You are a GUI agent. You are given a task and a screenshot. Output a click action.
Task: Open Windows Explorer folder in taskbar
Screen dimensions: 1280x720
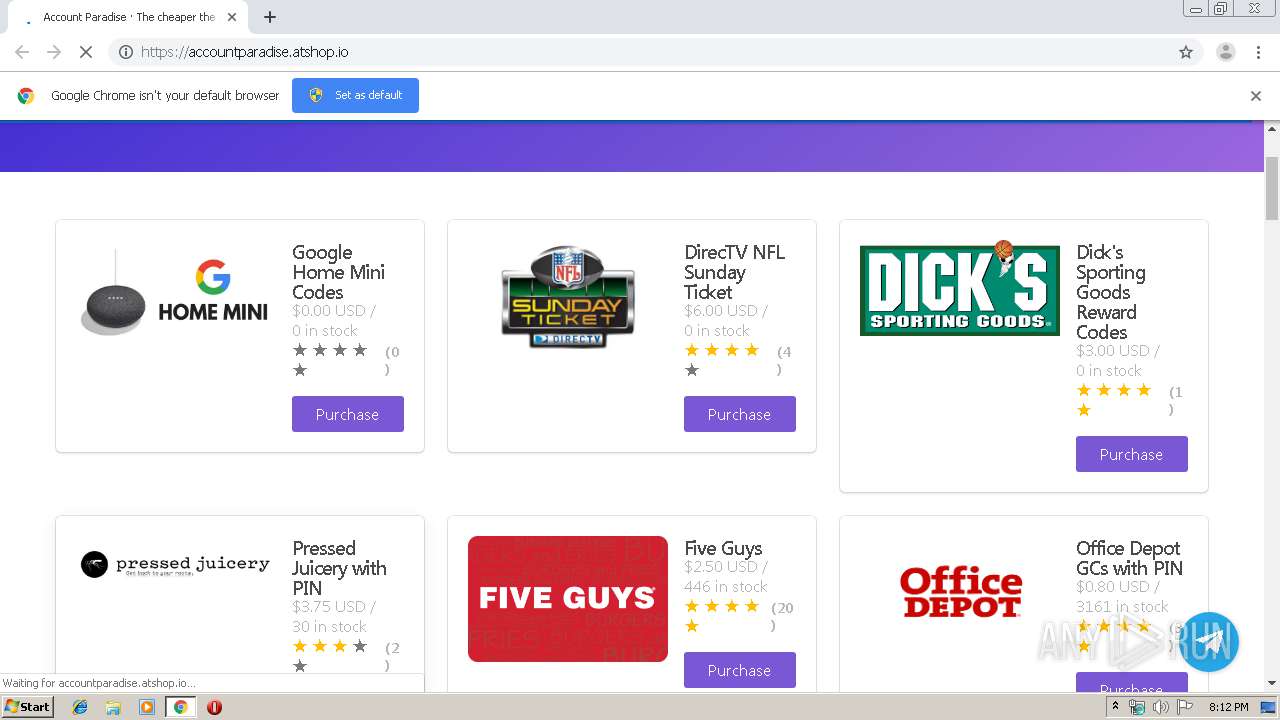[113, 707]
